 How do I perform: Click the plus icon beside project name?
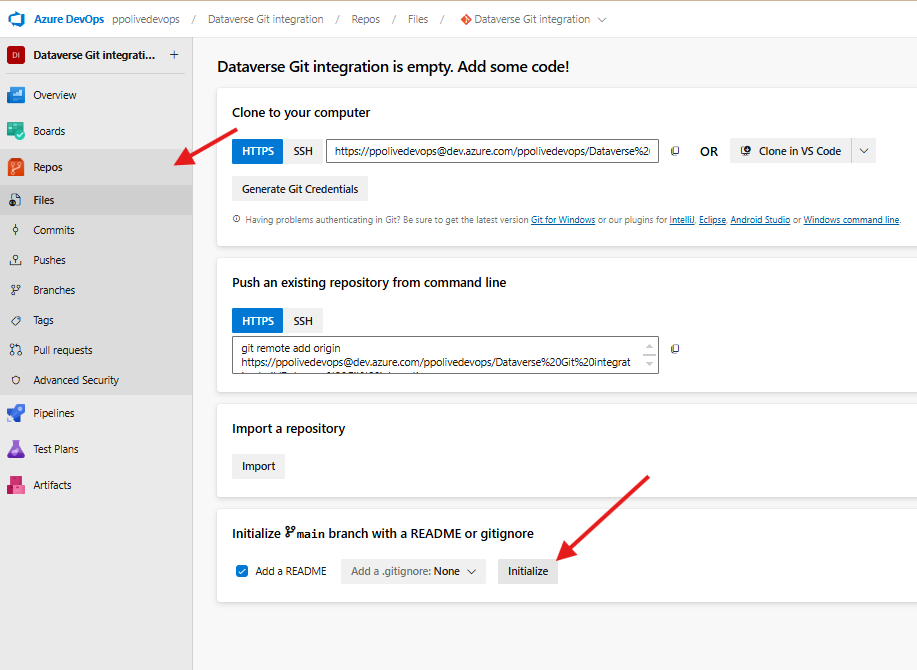[x=174, y=55]
